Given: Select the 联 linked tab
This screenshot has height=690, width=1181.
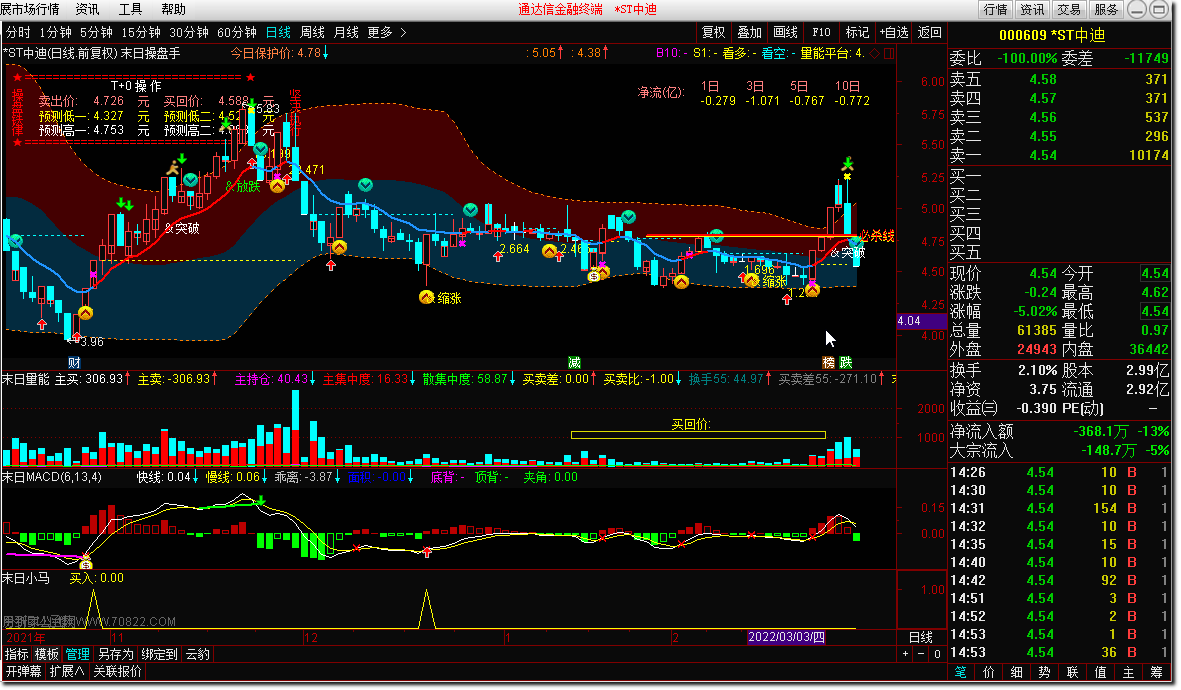Looking at the screenshot, I should tap(1072, 671).
